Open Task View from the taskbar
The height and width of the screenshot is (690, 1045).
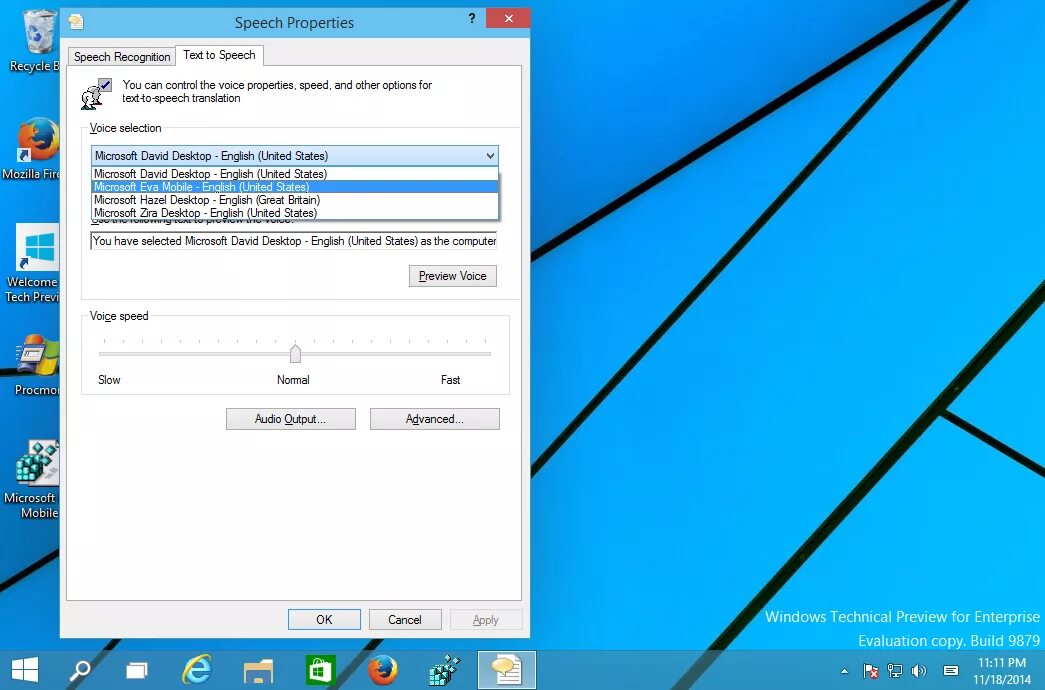pyautogui.click(x=137, y=670)
